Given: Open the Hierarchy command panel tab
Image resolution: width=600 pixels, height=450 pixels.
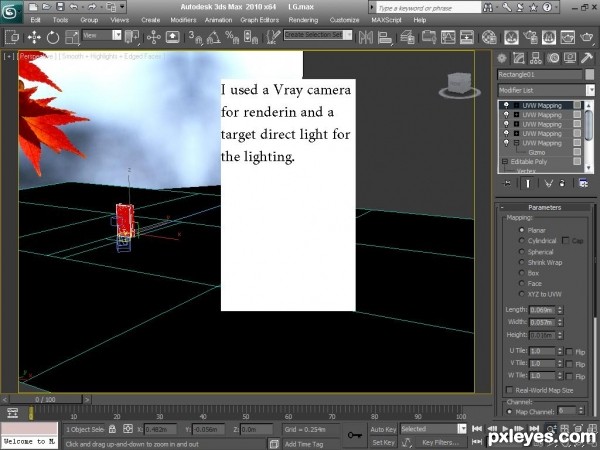Looking at the screenshot, I should point(536,58).
